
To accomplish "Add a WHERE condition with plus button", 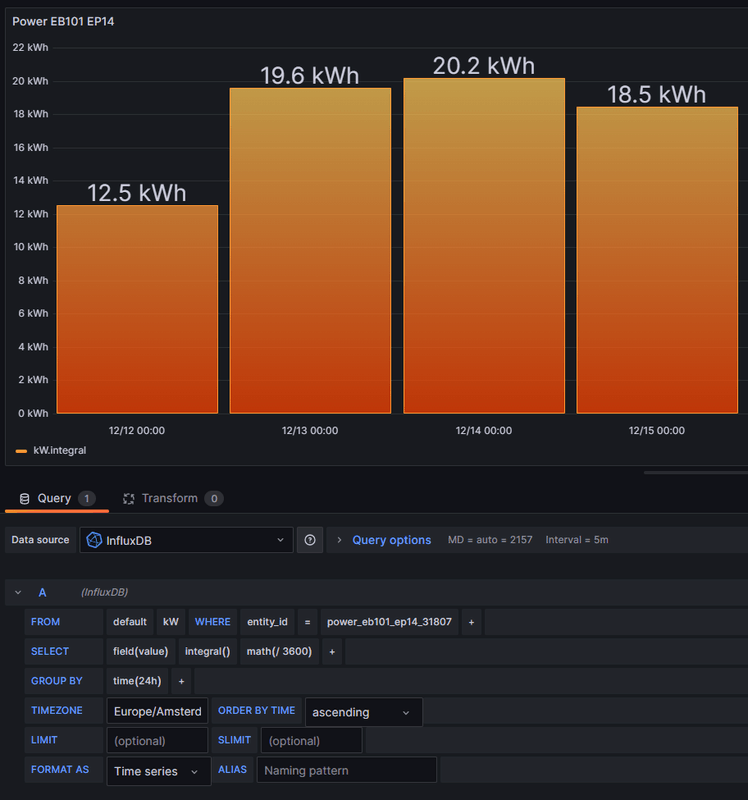I will (x=472, y=622).
